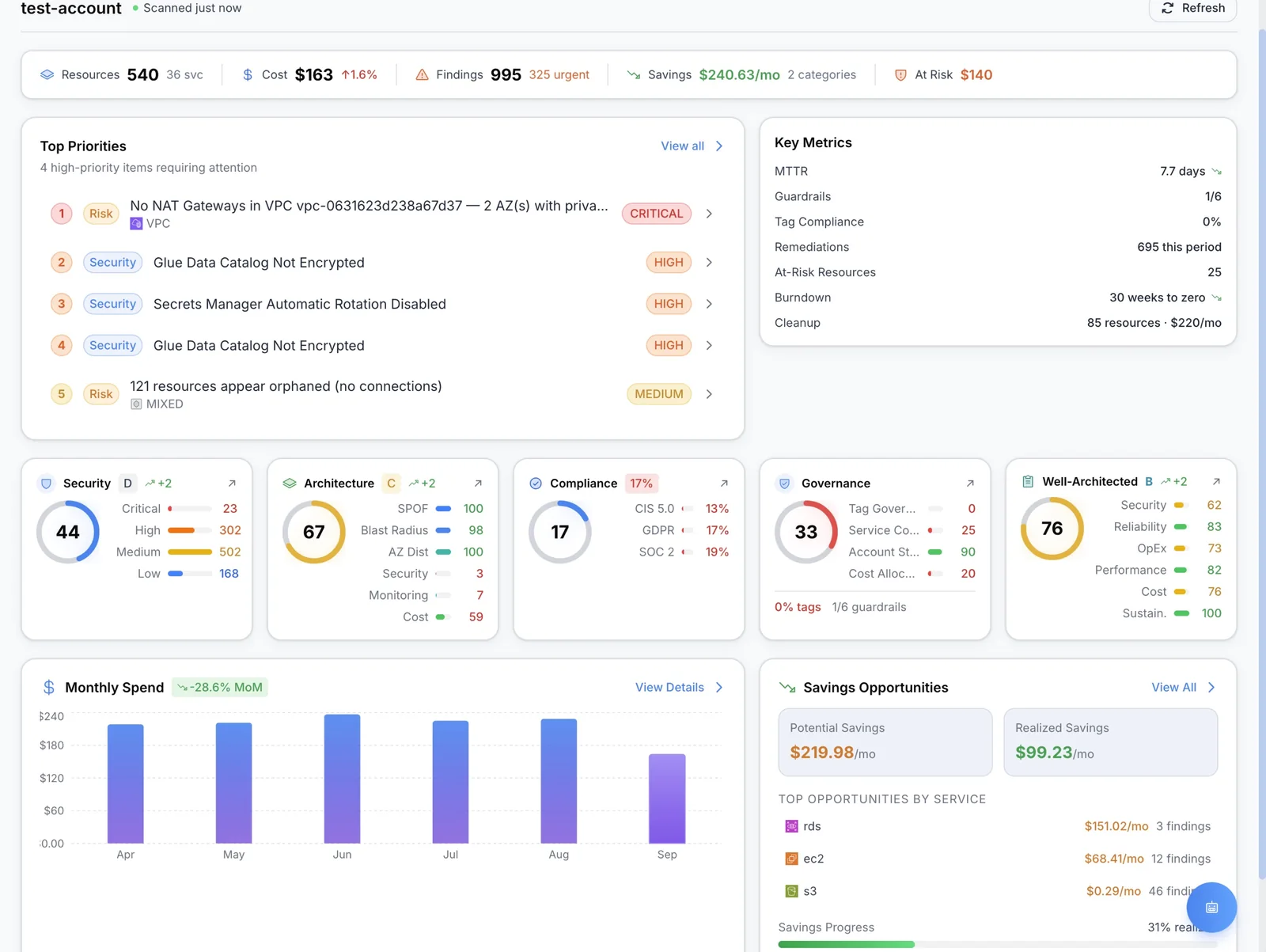Expand priority 4 Glue Data Catalog chevron
Viewport: 1266px width, 952px height.
point(709,346)
